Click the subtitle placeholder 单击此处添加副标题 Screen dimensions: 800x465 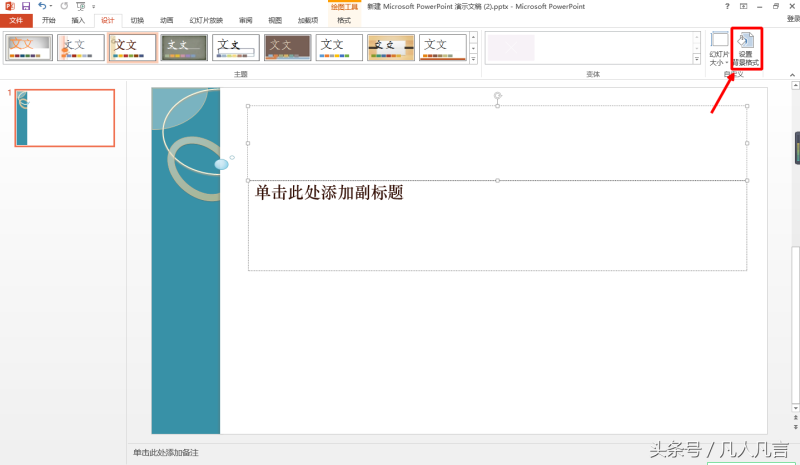497,225
